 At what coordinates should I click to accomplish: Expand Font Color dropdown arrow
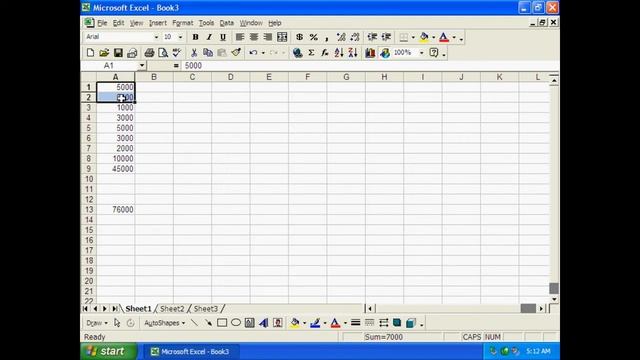[454, 37]
